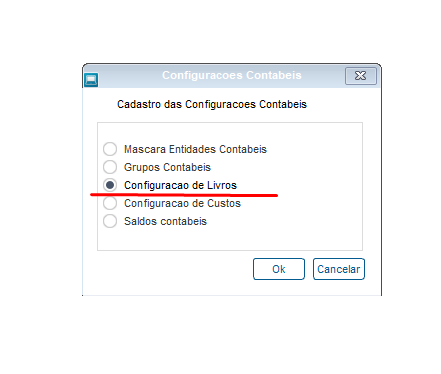441x374 pixels.
Task: Click the Configuracao de Custos label text
Action: tap(182, 203)
